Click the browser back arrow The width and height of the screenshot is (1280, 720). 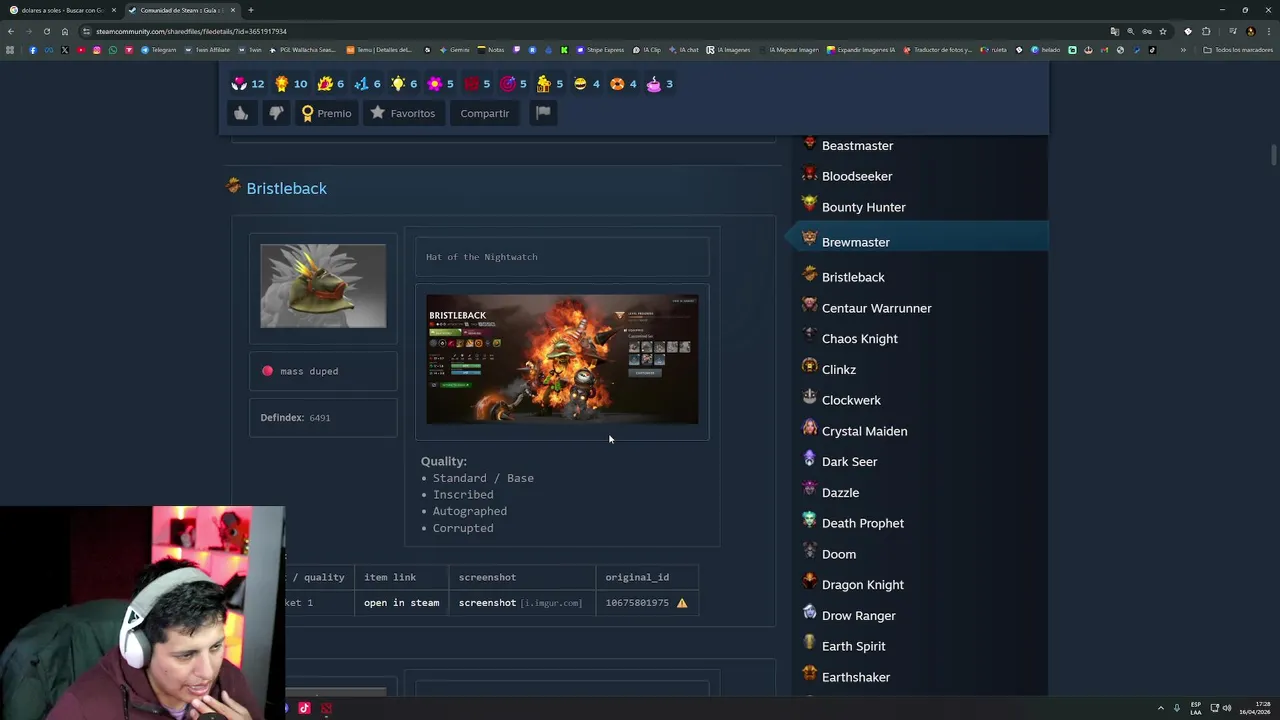[x=11, y=31]
